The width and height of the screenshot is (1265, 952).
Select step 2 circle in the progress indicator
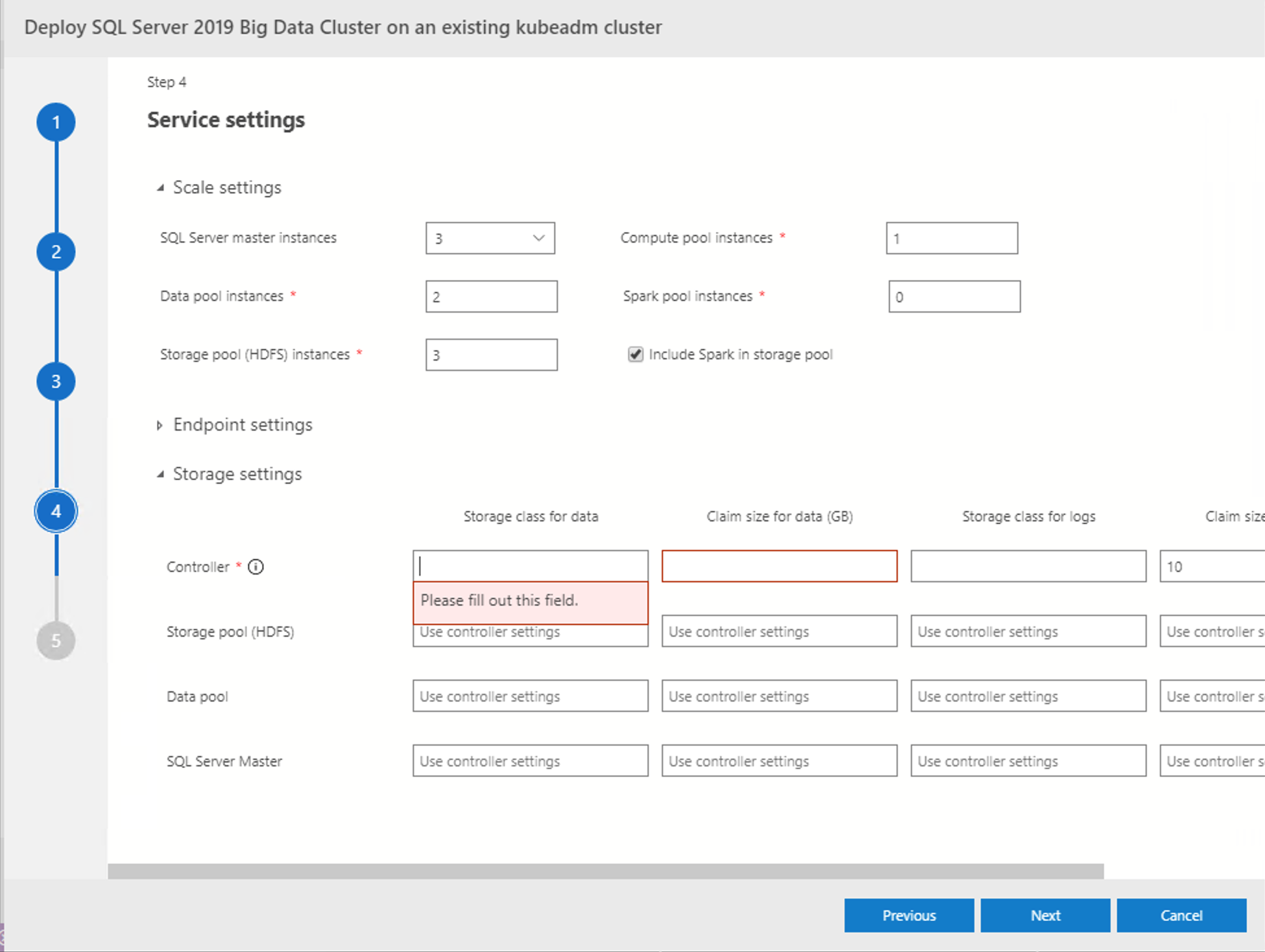tap(56, 252)
